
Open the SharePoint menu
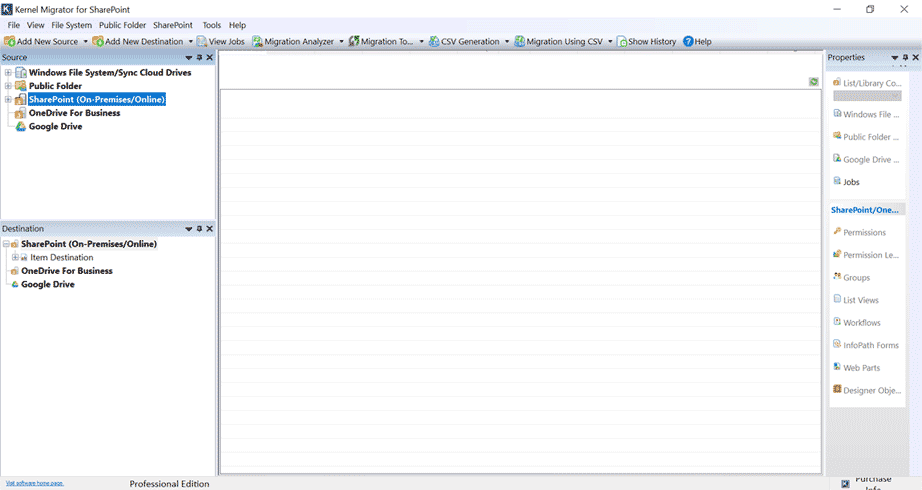pos(173,25)
